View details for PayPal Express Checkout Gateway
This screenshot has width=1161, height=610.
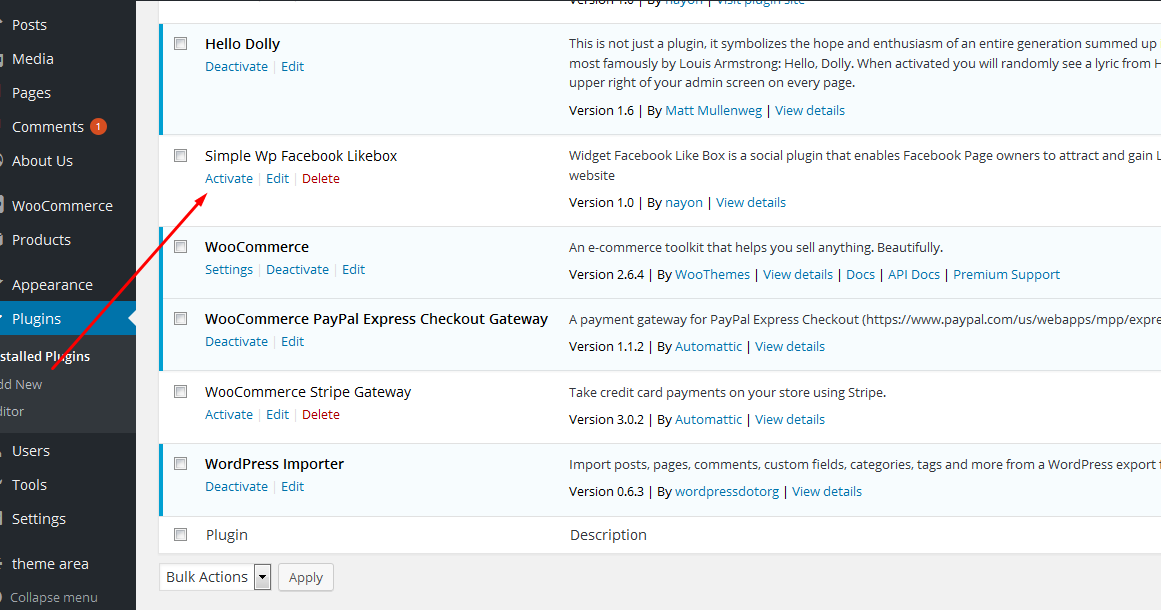790,346
